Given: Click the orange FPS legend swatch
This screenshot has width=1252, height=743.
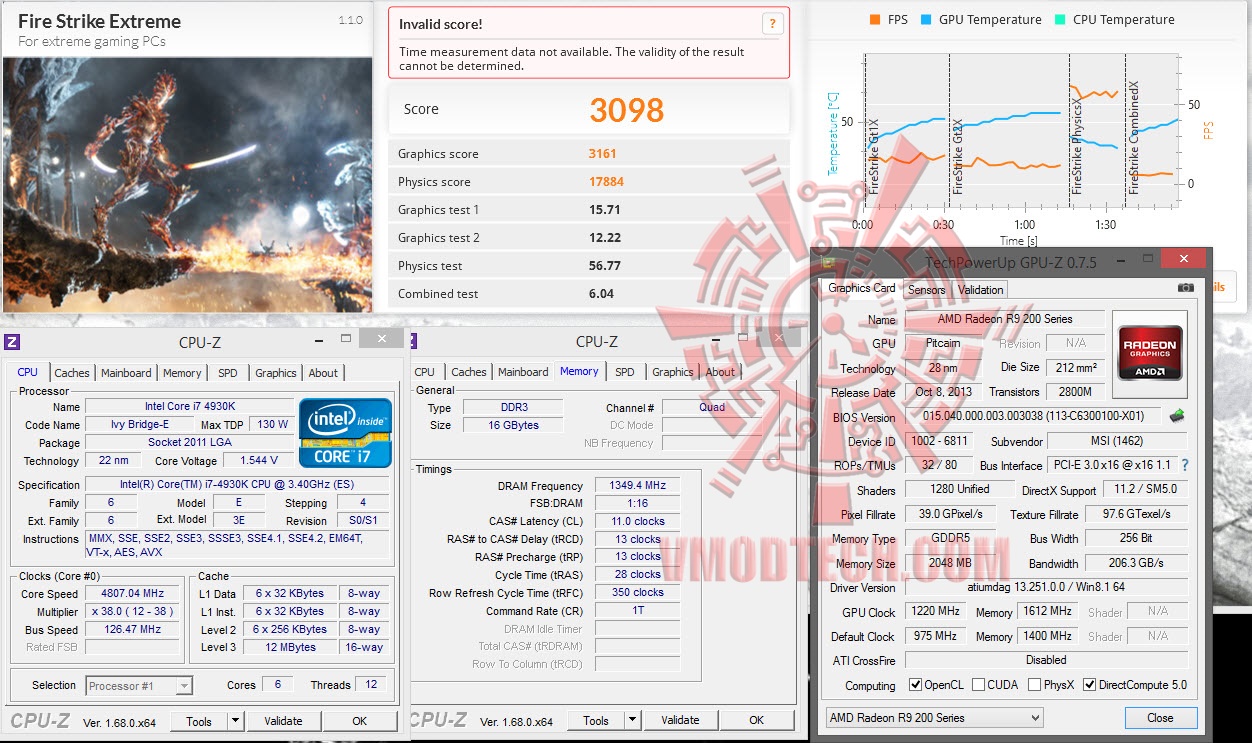Looking at the screenshot, I should coord(875,19).
